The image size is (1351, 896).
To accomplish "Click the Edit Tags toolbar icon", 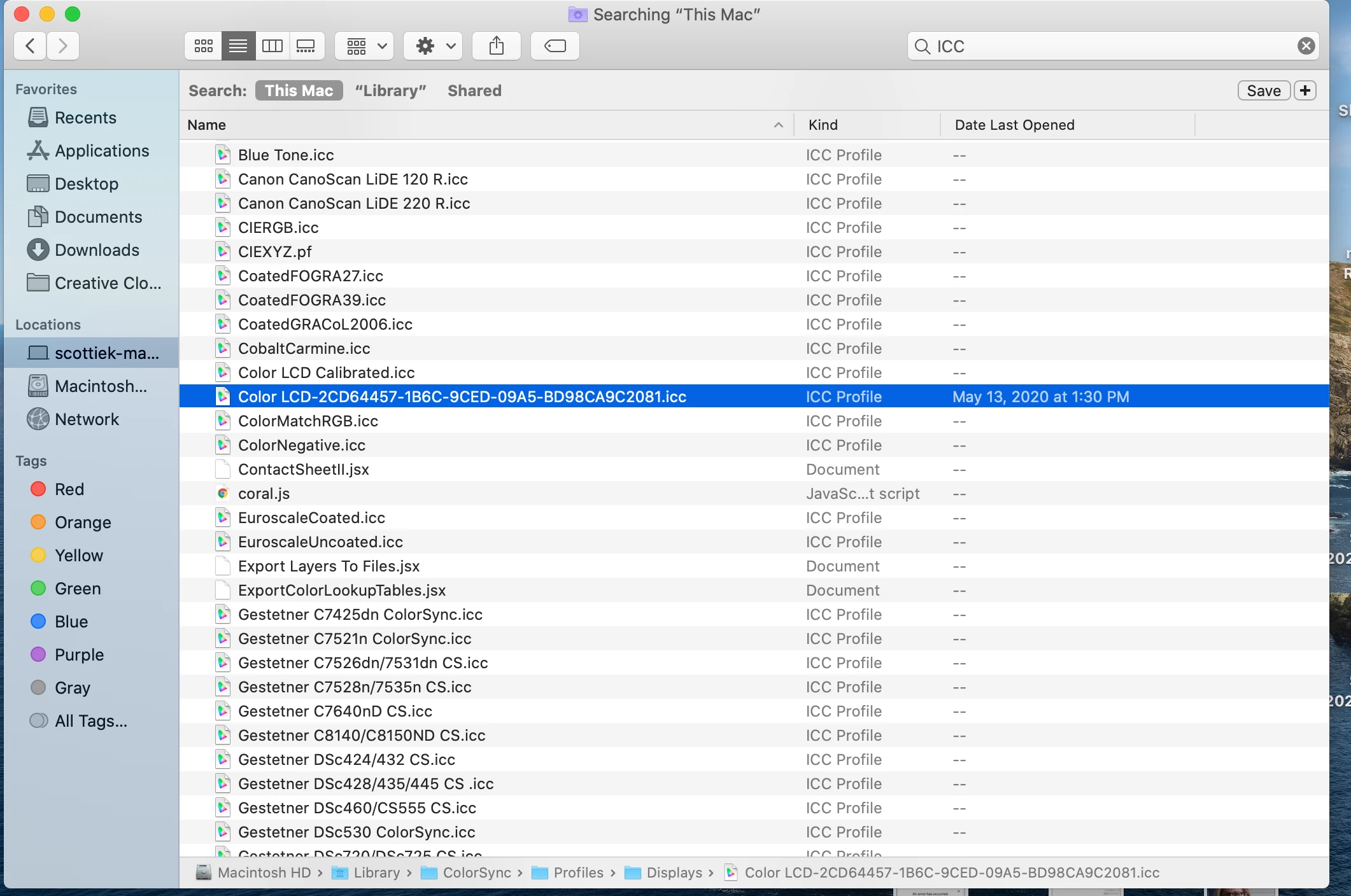I will coord(555,46).
